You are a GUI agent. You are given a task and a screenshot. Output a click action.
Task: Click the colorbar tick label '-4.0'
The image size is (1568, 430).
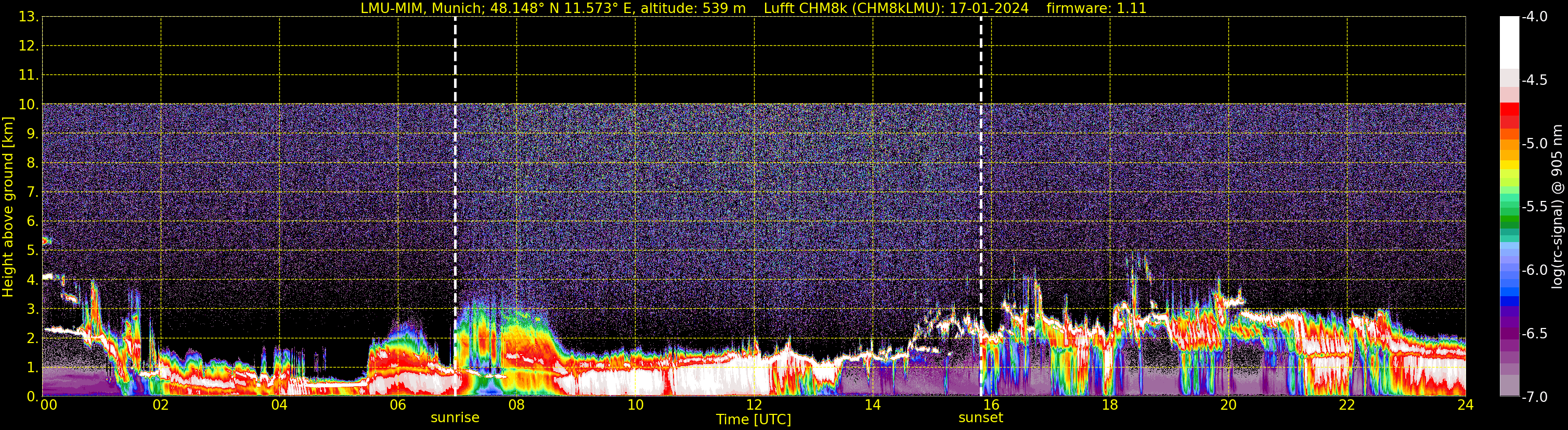pos(1534,17)
